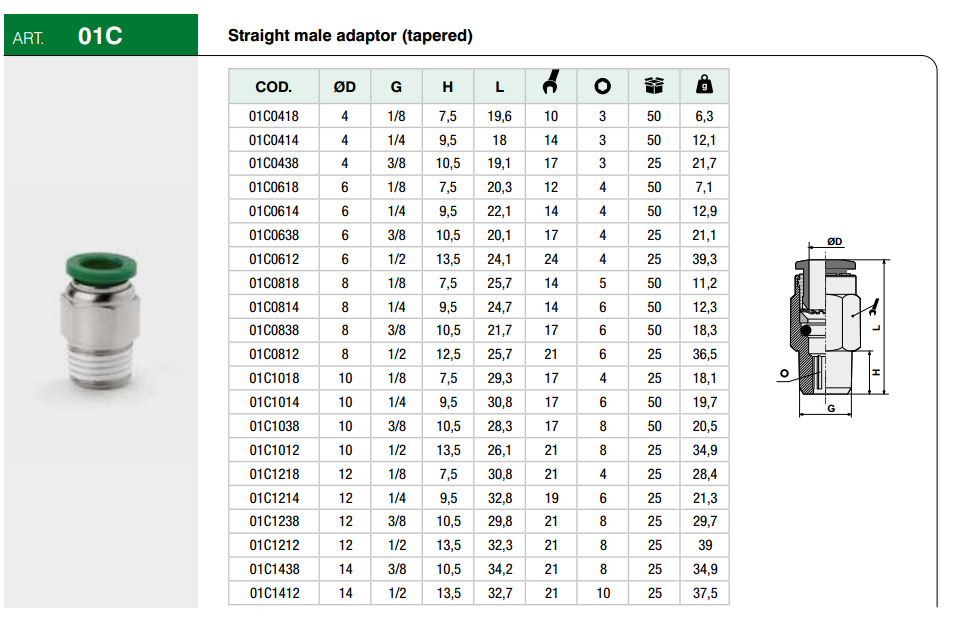Select product code 01C0612
957x627 pixels.
coord(273,259)
